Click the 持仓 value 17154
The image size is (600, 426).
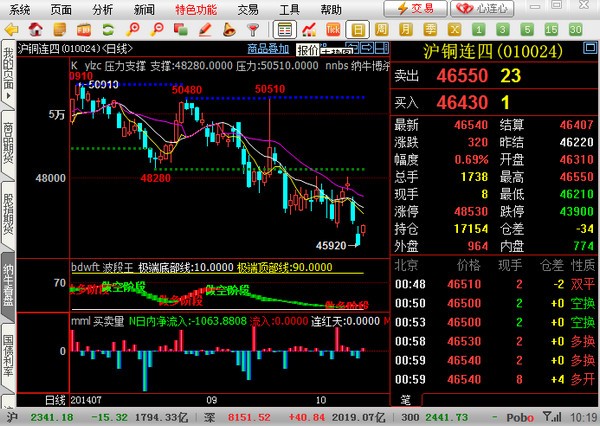(x=471, y=229)
